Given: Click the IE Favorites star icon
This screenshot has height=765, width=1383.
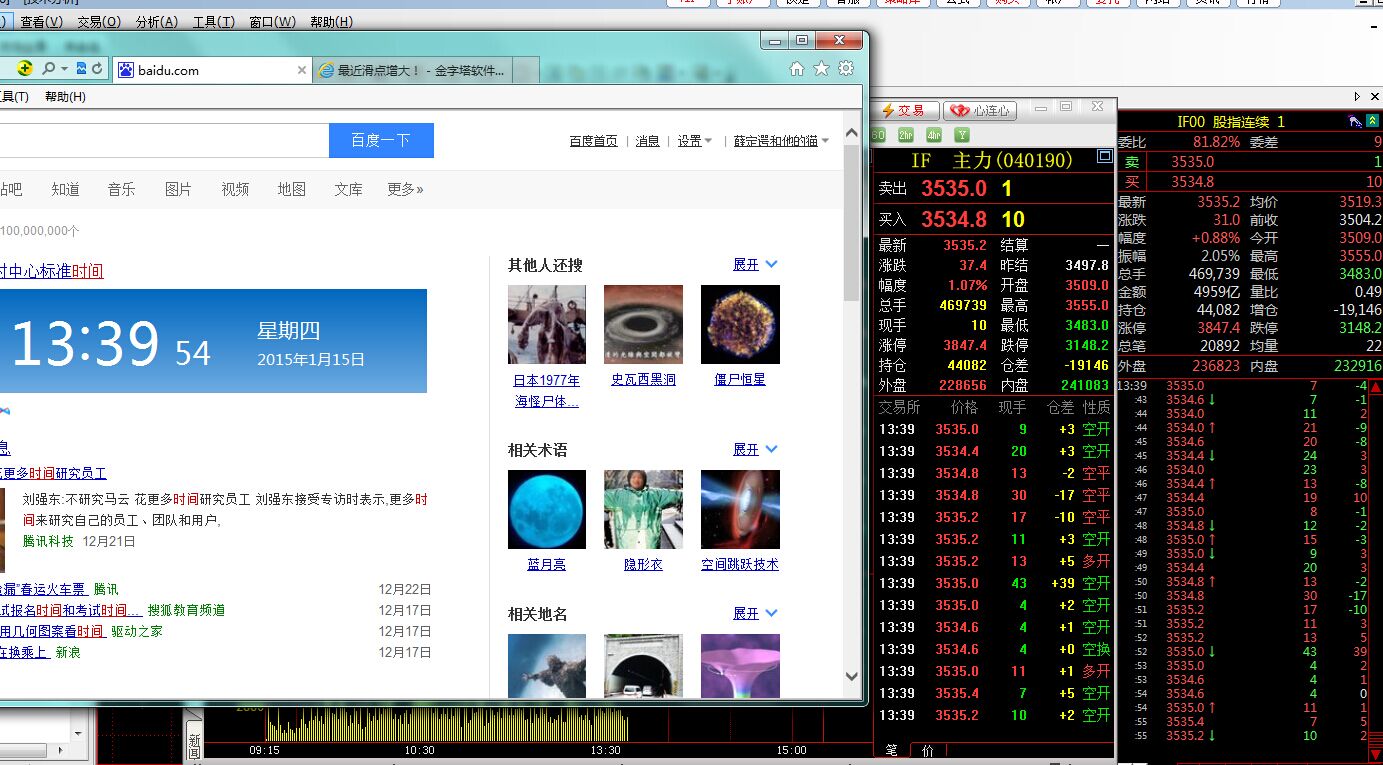Looking at the screenshot, I should point(821,69).
